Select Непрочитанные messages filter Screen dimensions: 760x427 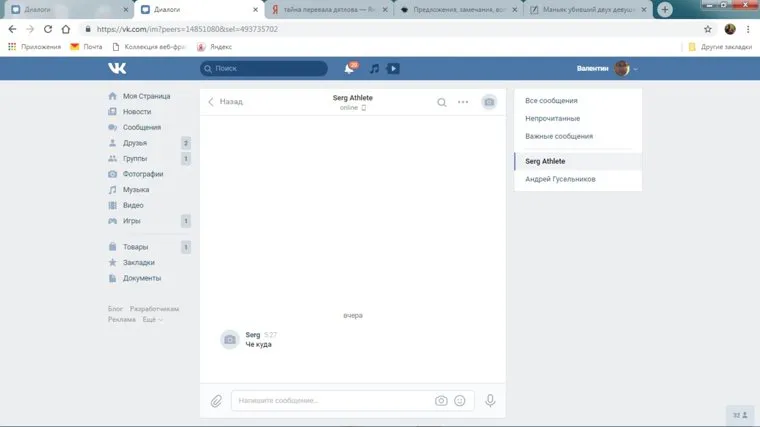pos(552,118)
